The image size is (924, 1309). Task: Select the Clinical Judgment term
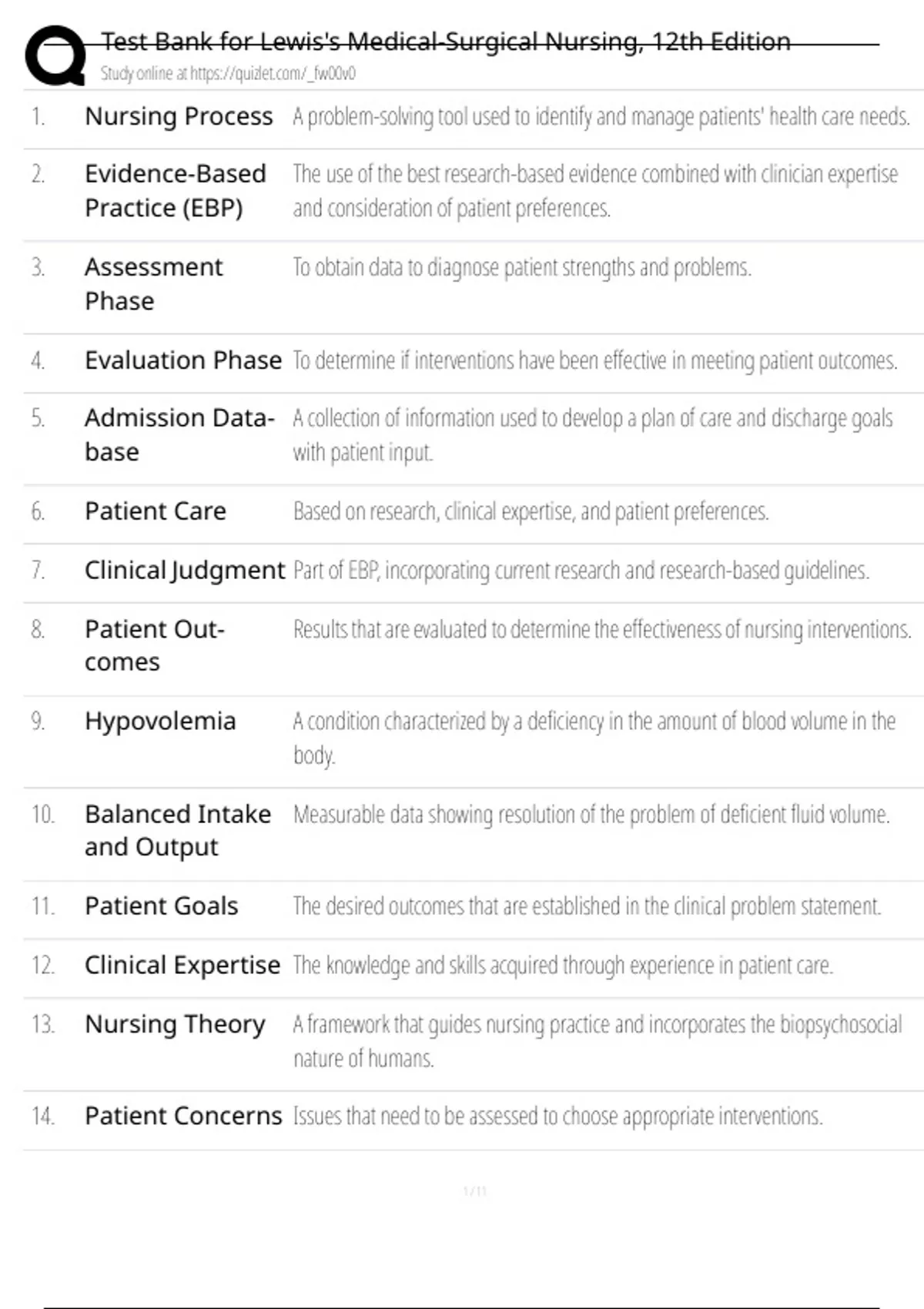tap(185, 571)
